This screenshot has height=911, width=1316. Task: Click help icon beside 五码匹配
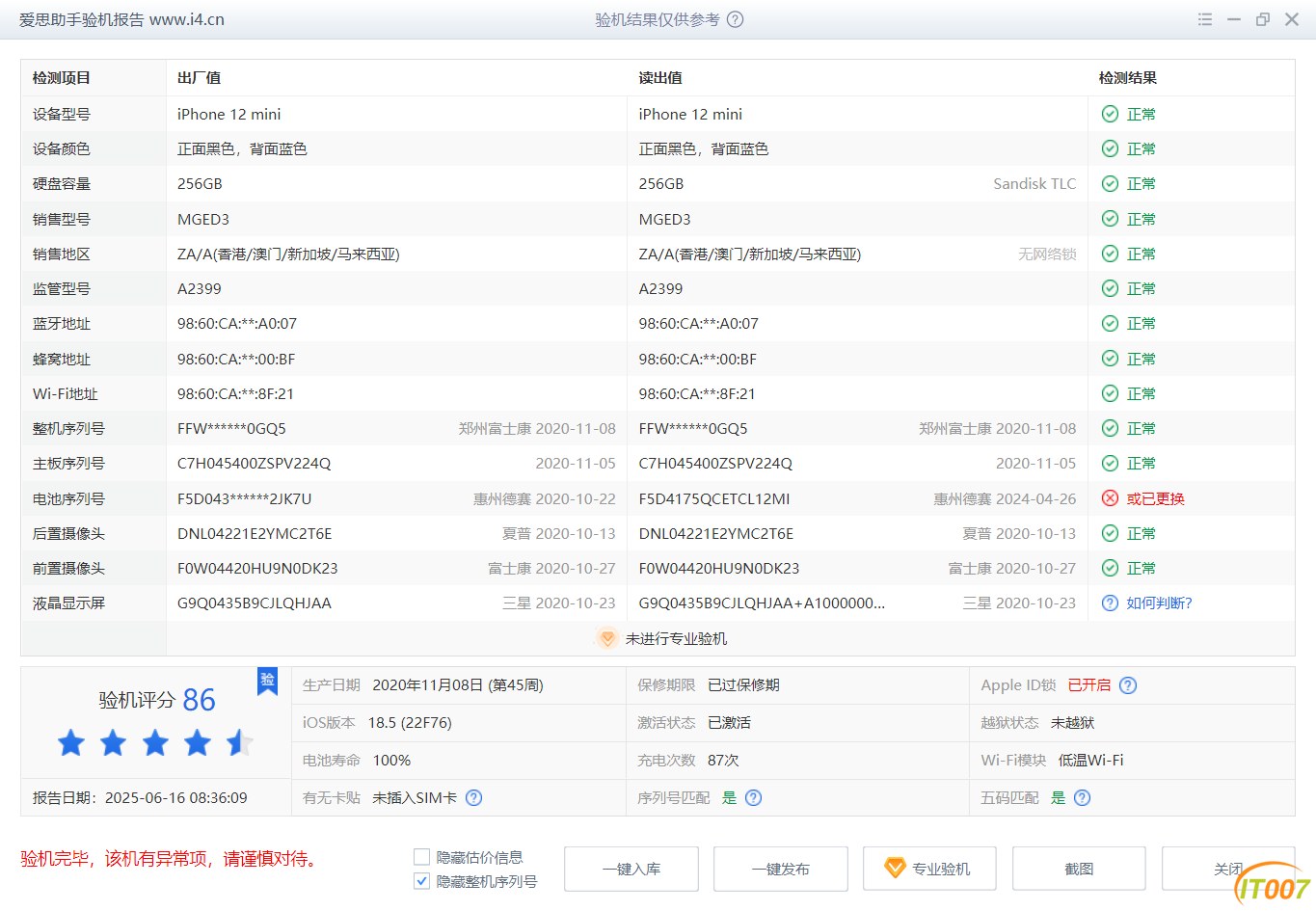[1082, 797]
